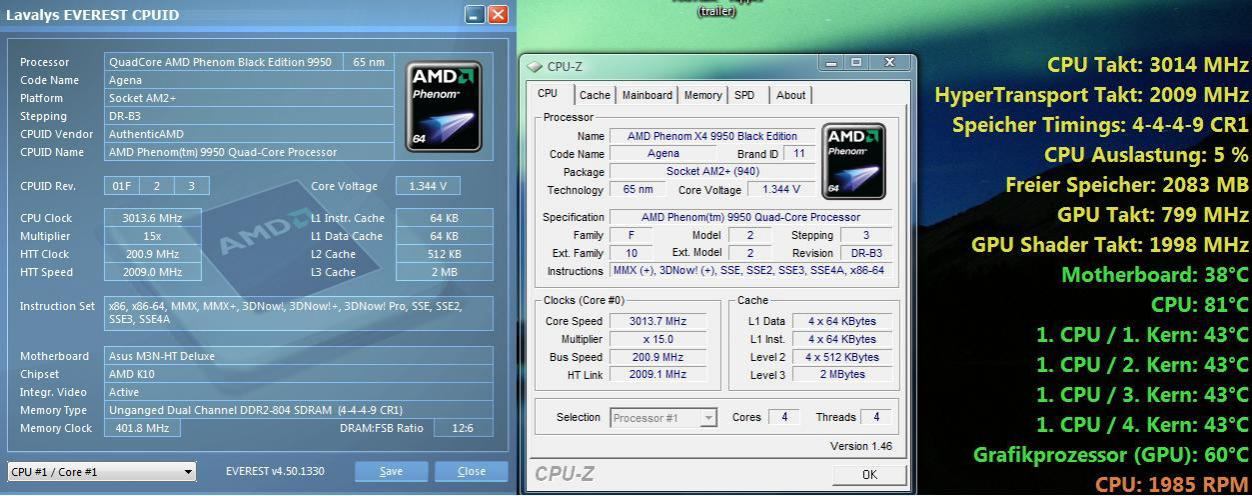1252x496 pixels.
Task: Click the Motherboard 38°C readout
Action: coord(1155,275)
